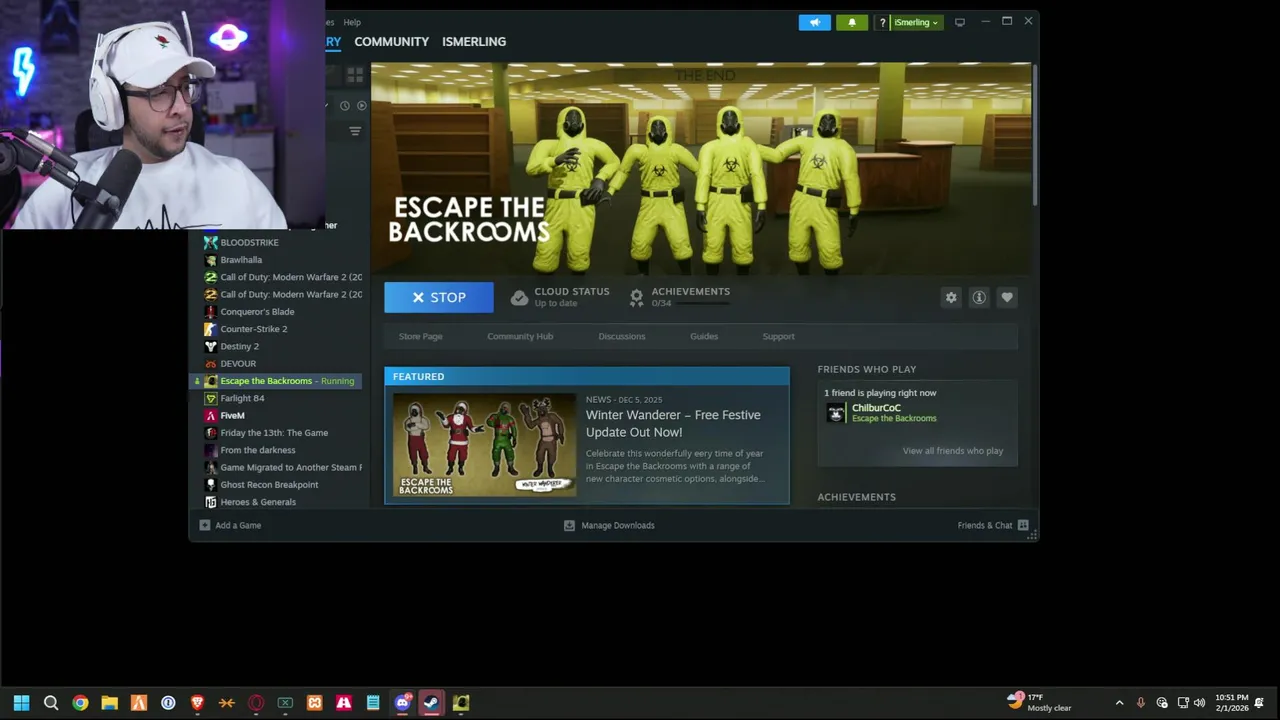Go to the COMMUNITY tab

(391, 41)
